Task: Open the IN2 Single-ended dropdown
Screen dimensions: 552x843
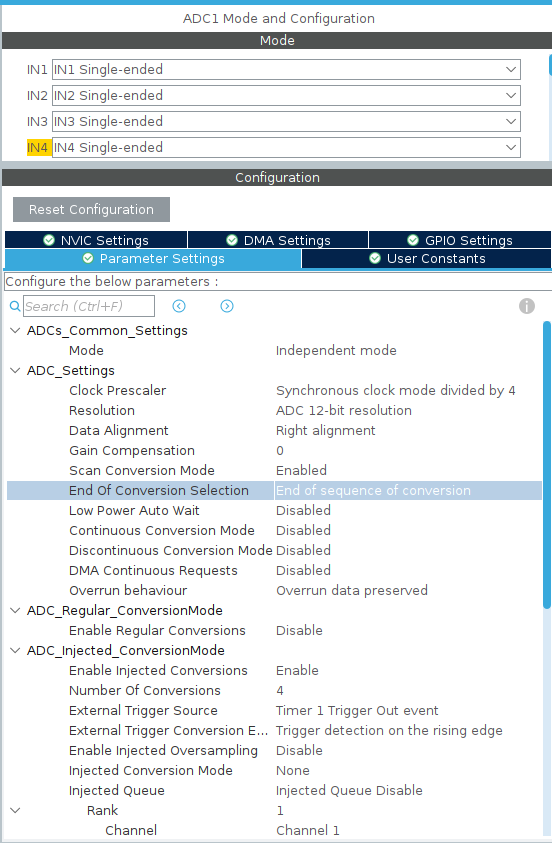Action: (286, 96)
